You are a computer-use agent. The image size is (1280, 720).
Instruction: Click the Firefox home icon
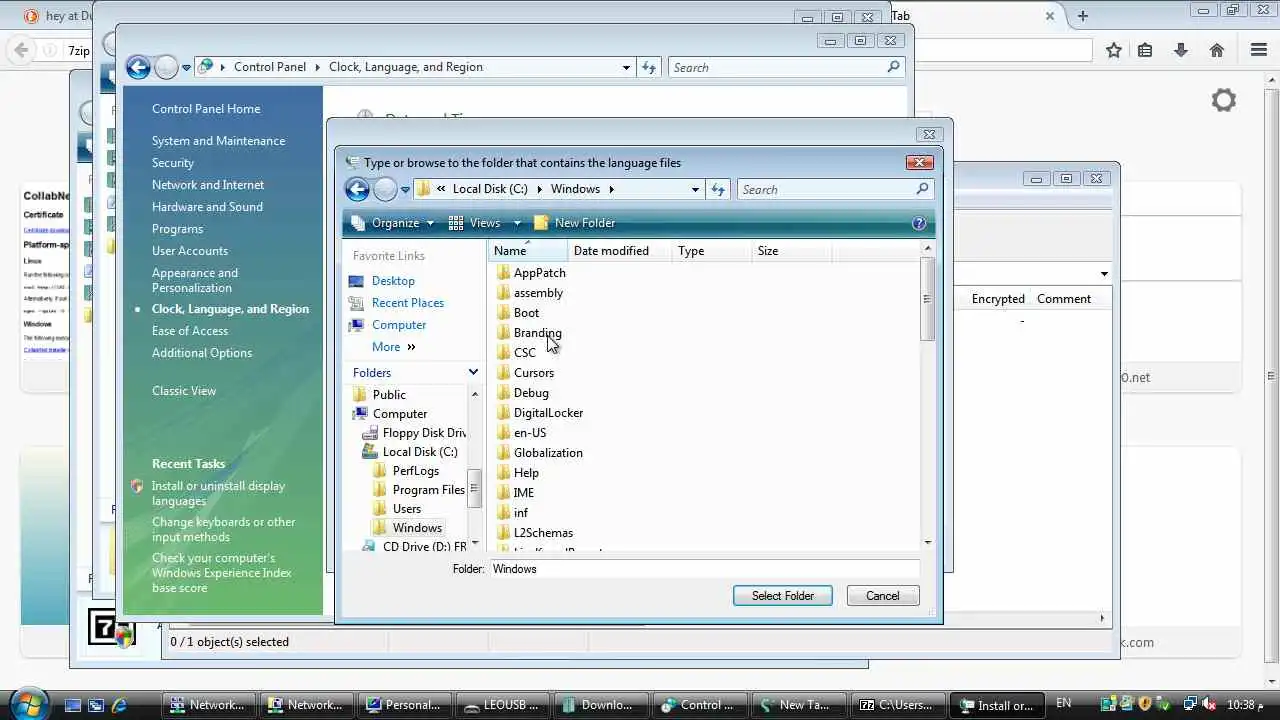point(1217,50)
